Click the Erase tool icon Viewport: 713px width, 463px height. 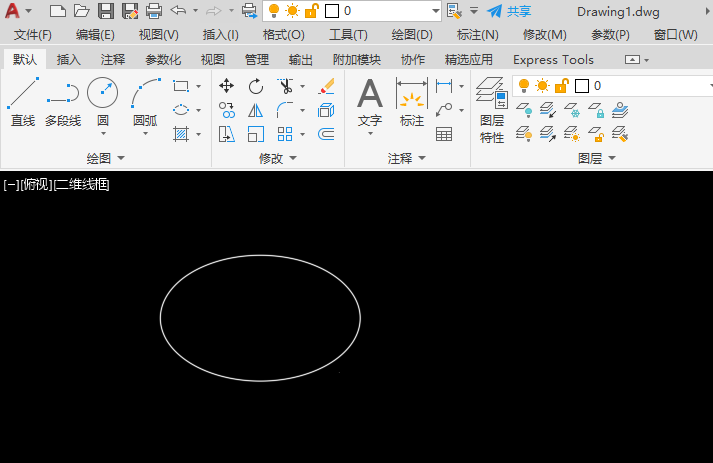326,86
